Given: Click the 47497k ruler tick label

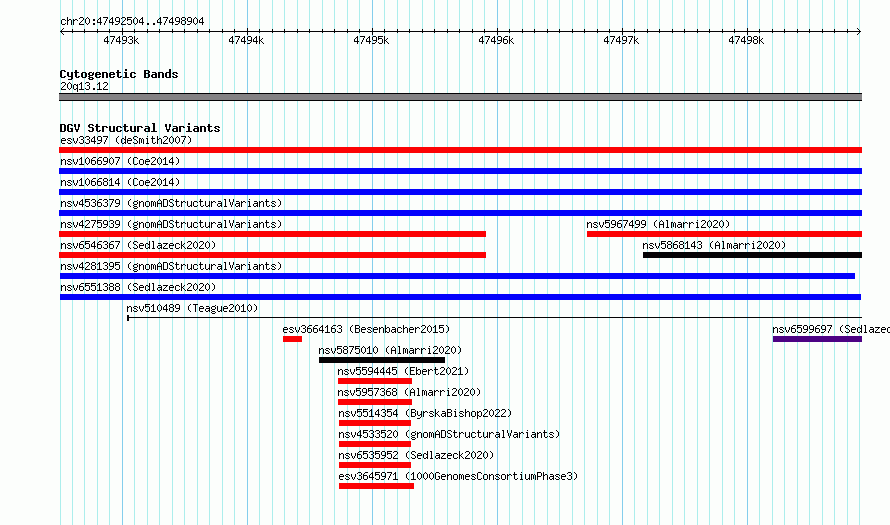Looking at the screenshot, I should (621, 40).
